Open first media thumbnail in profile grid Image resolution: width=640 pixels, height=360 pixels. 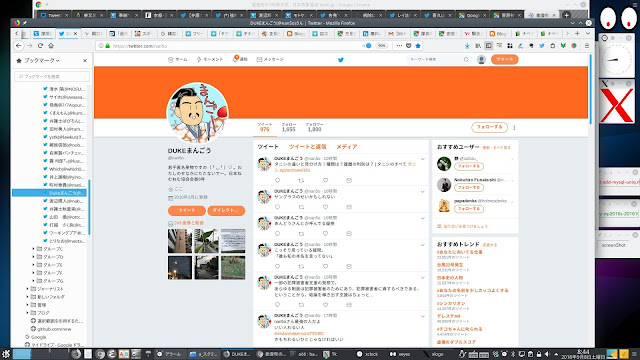pyautogui.click(x=180, y=241)
